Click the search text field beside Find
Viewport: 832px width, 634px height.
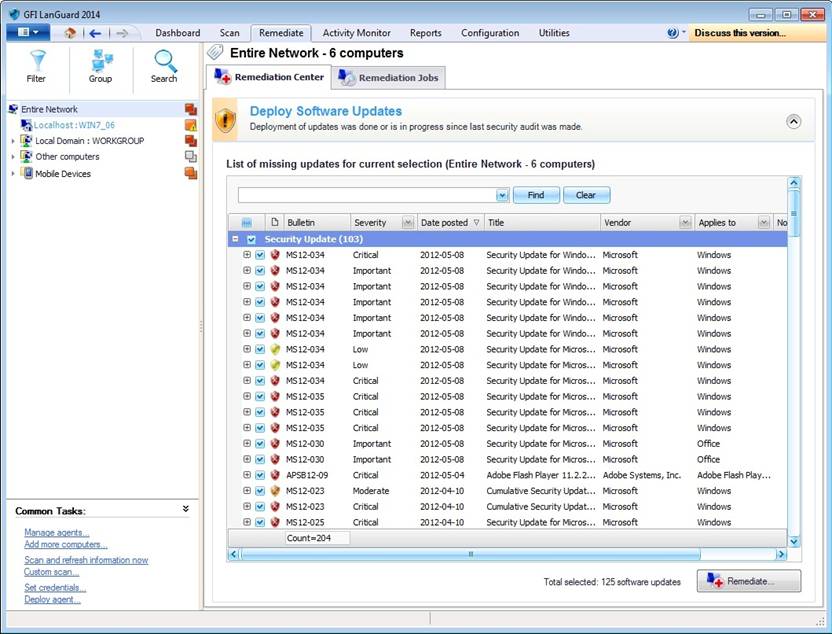(367, 195)
